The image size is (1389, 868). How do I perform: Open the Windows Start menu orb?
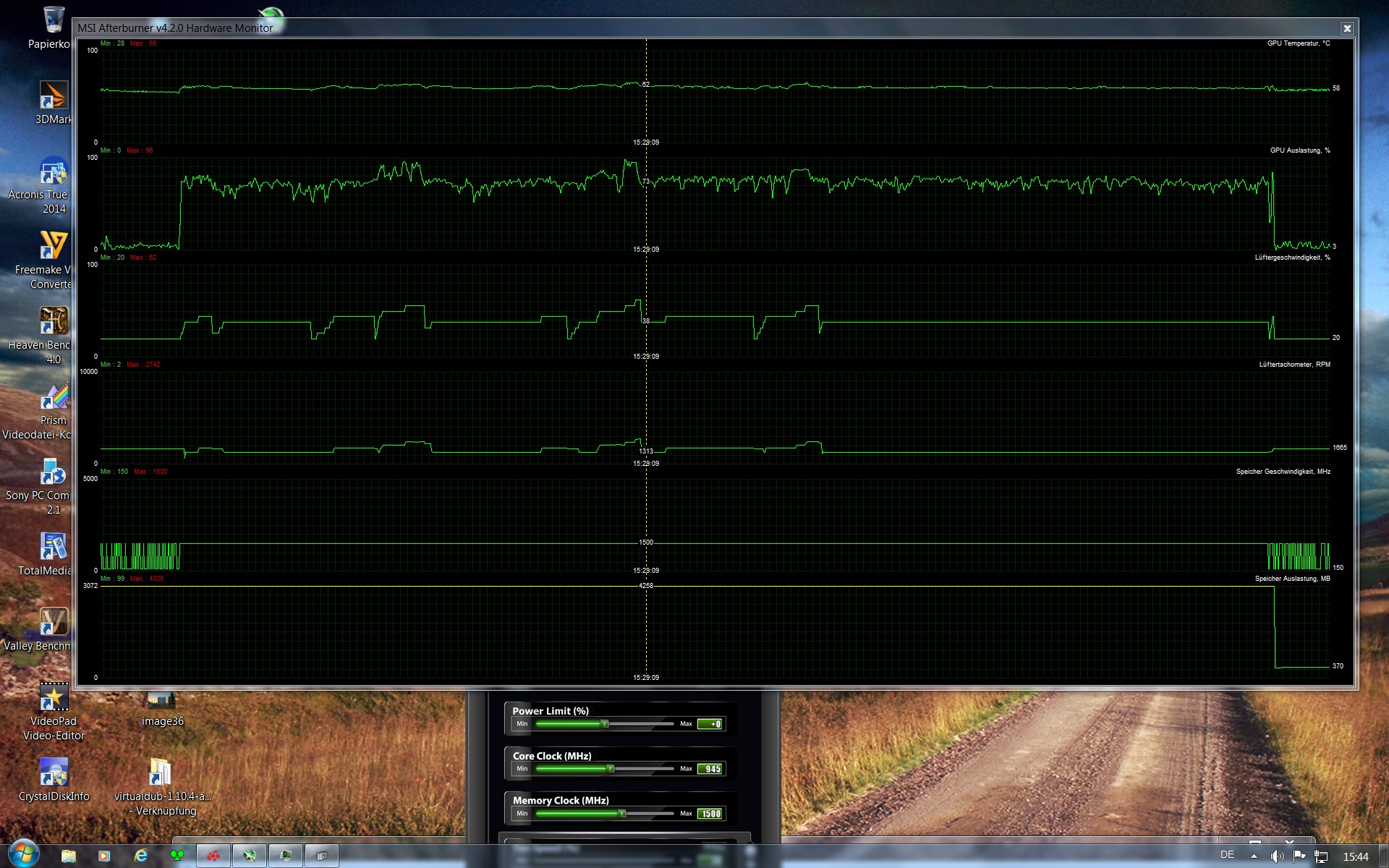coord(24,854)
